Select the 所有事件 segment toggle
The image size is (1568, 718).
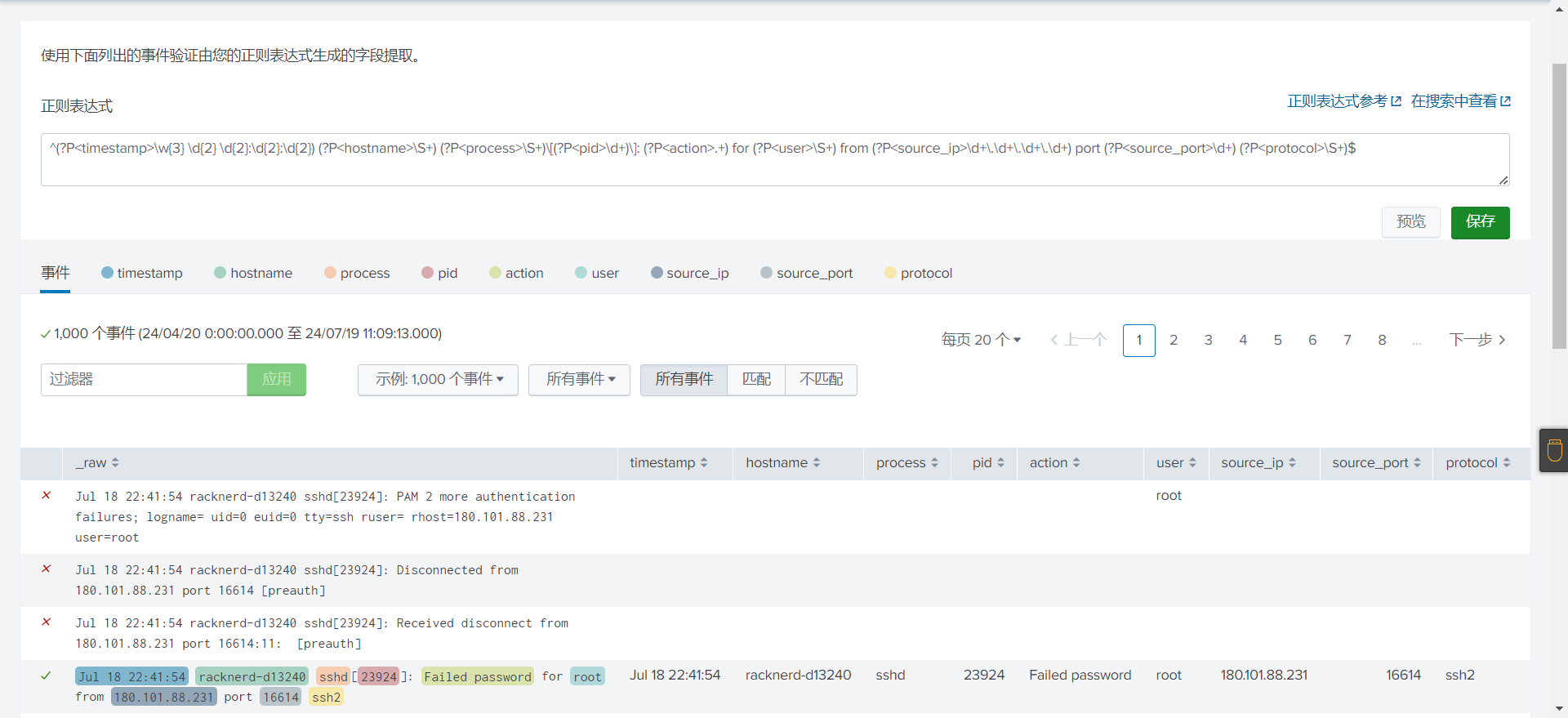684,380
